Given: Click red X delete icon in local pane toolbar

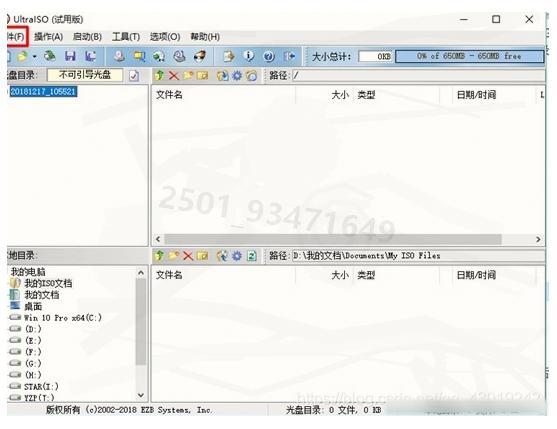Looking at the screenshot, I should coord(188,256).
